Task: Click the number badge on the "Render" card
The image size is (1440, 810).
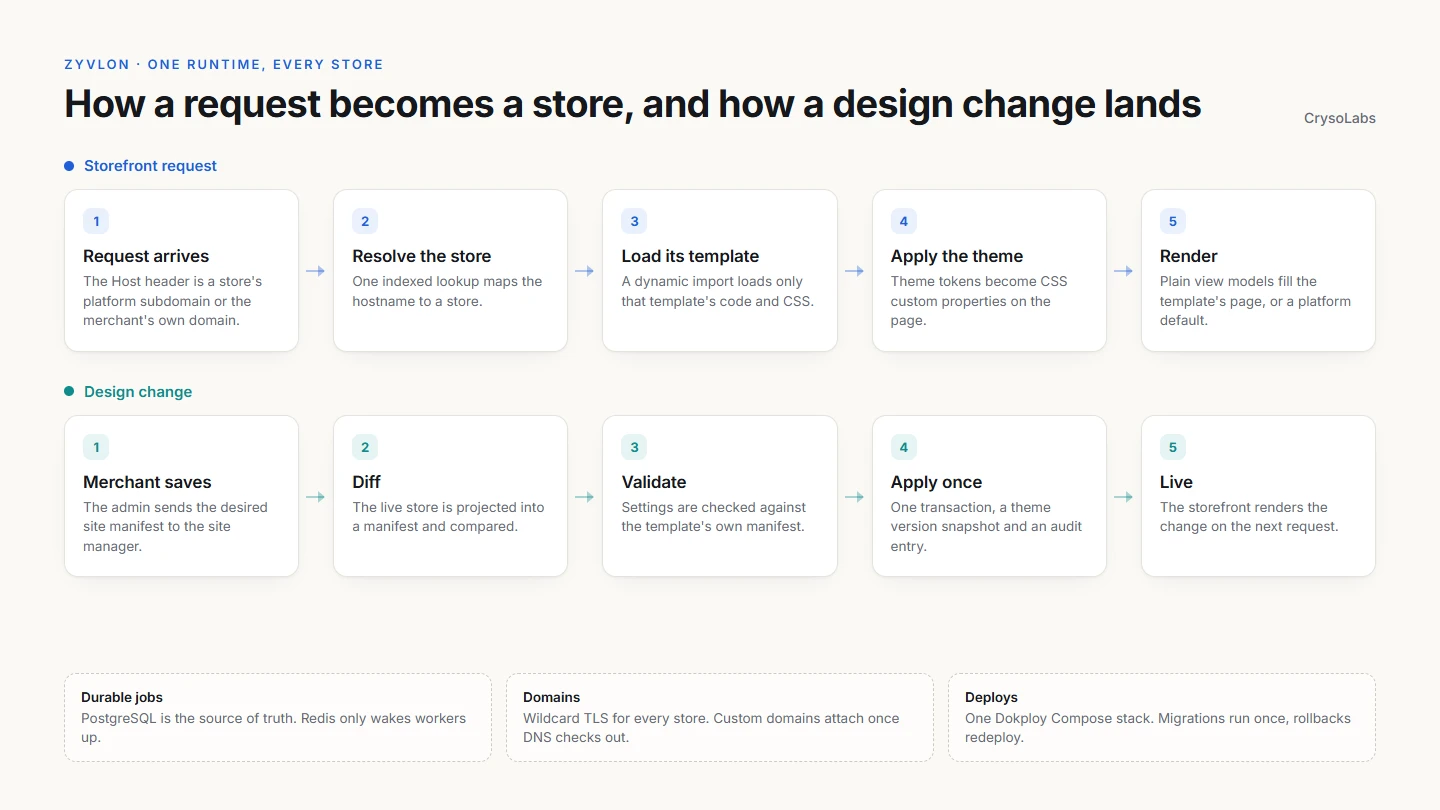Action: 1173,221
